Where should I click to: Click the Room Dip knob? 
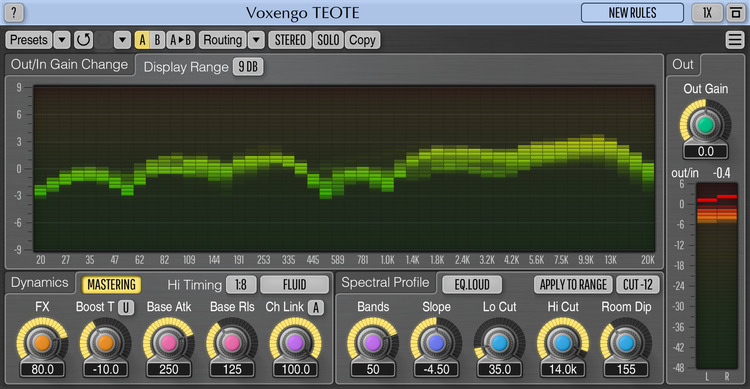point(626,343)
